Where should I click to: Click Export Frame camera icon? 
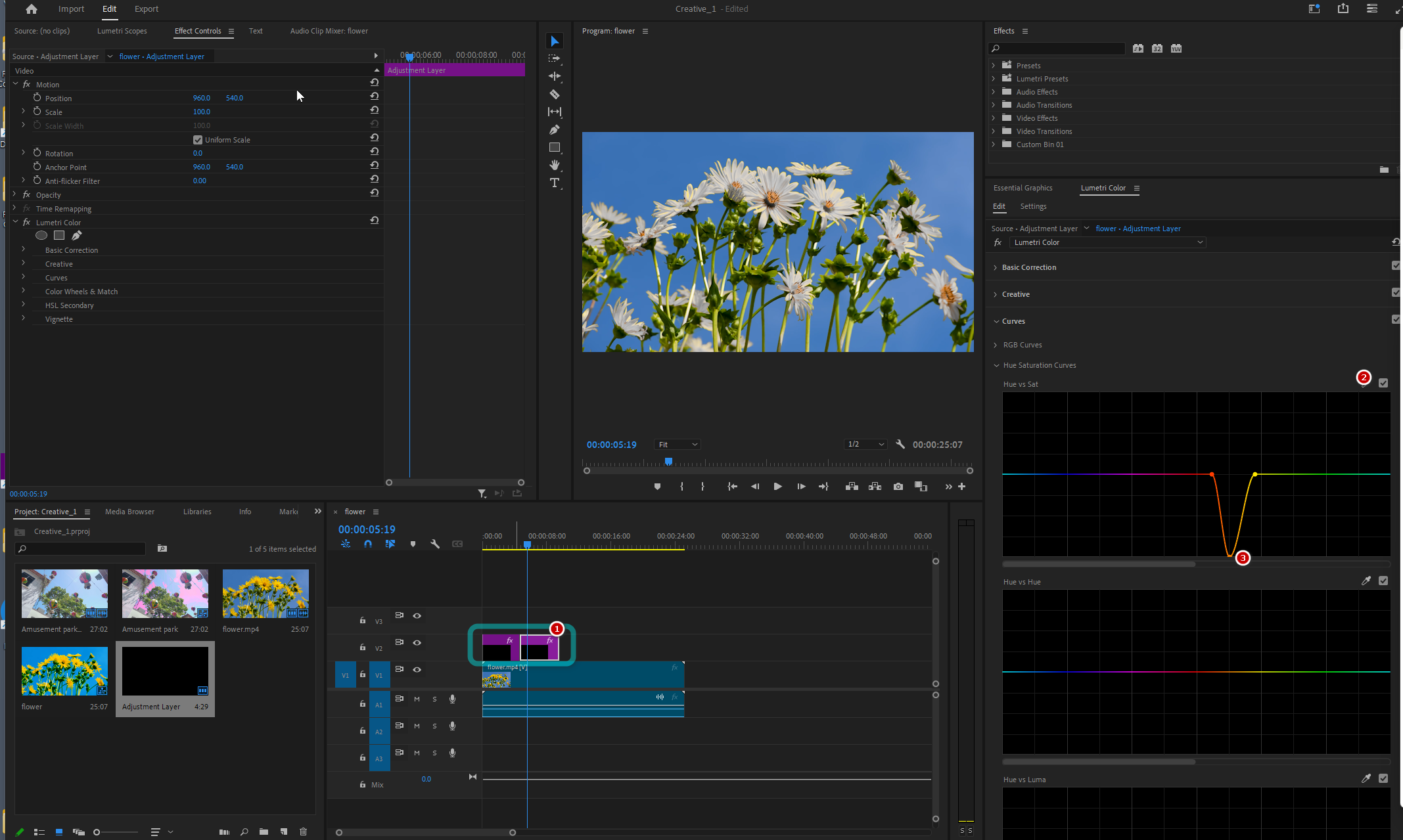[898, 487]
